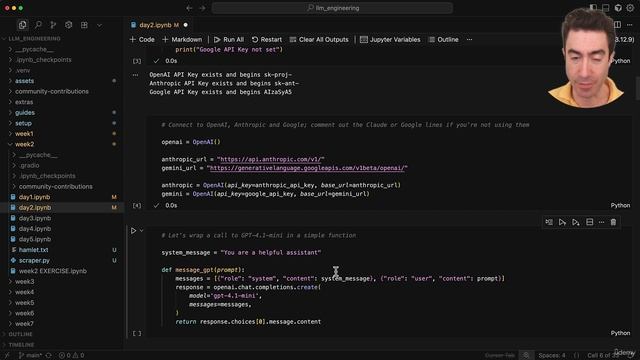
Task: Click the main branch indicator in status bar
Action: point(31,356)
